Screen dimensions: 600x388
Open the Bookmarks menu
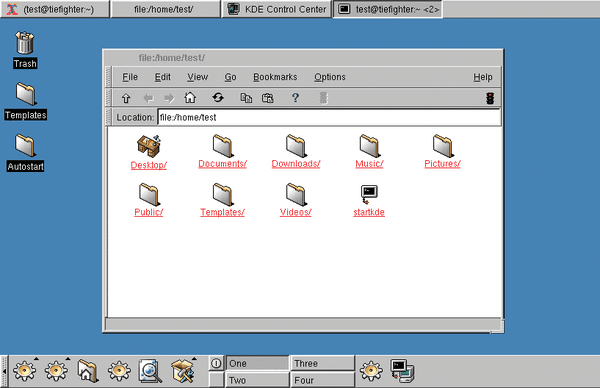click(275, 77)
